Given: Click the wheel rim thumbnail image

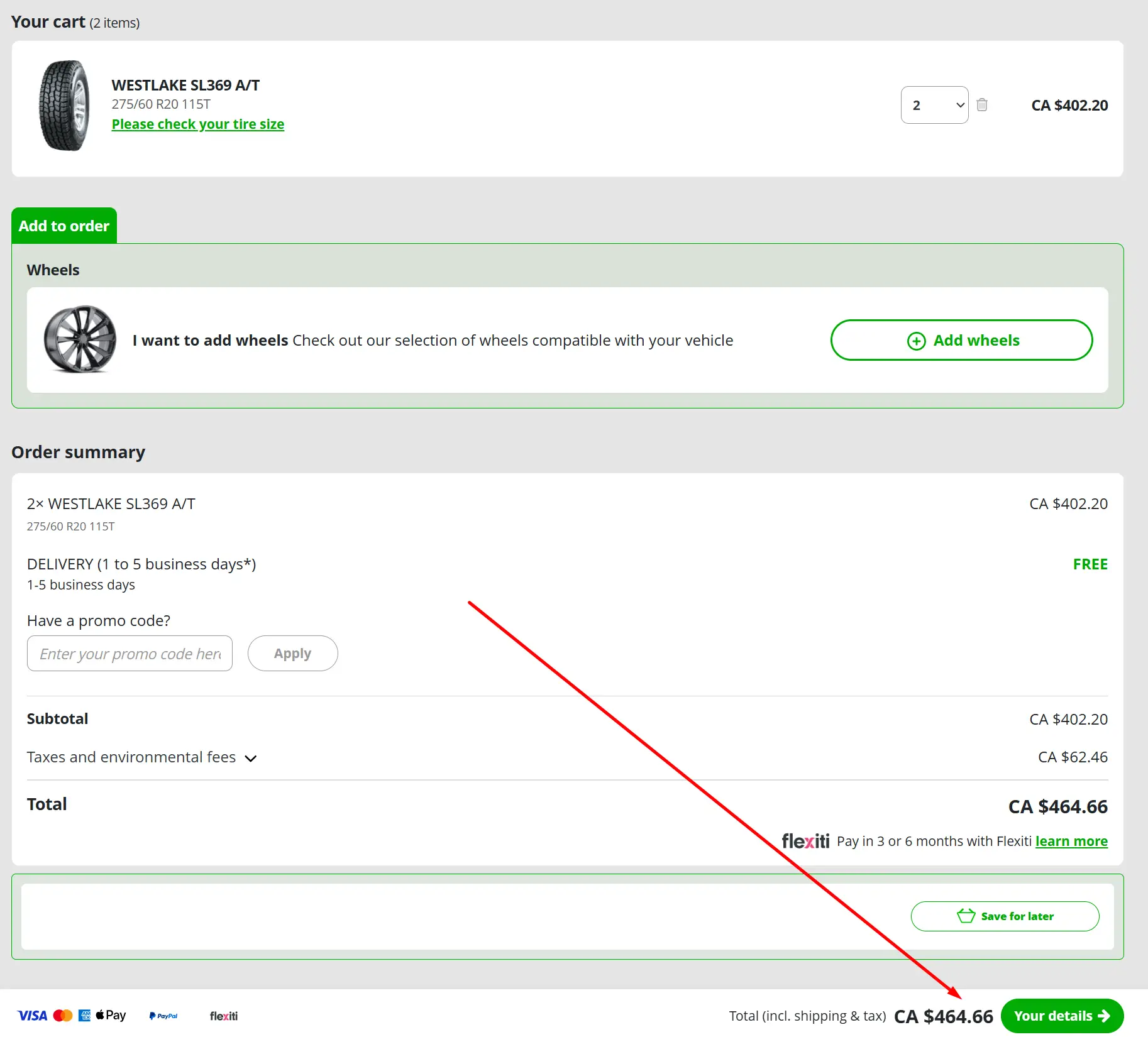Looking at the screenshot, I should click(x=80, y=339).
